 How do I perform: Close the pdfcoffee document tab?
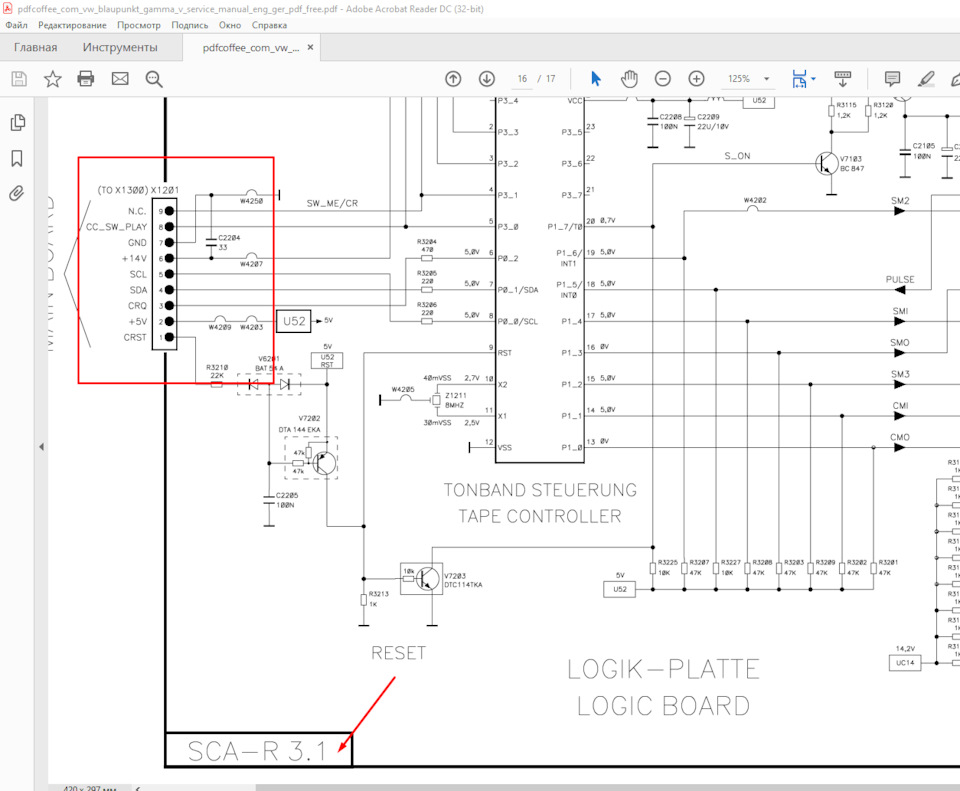pos(310,47)
